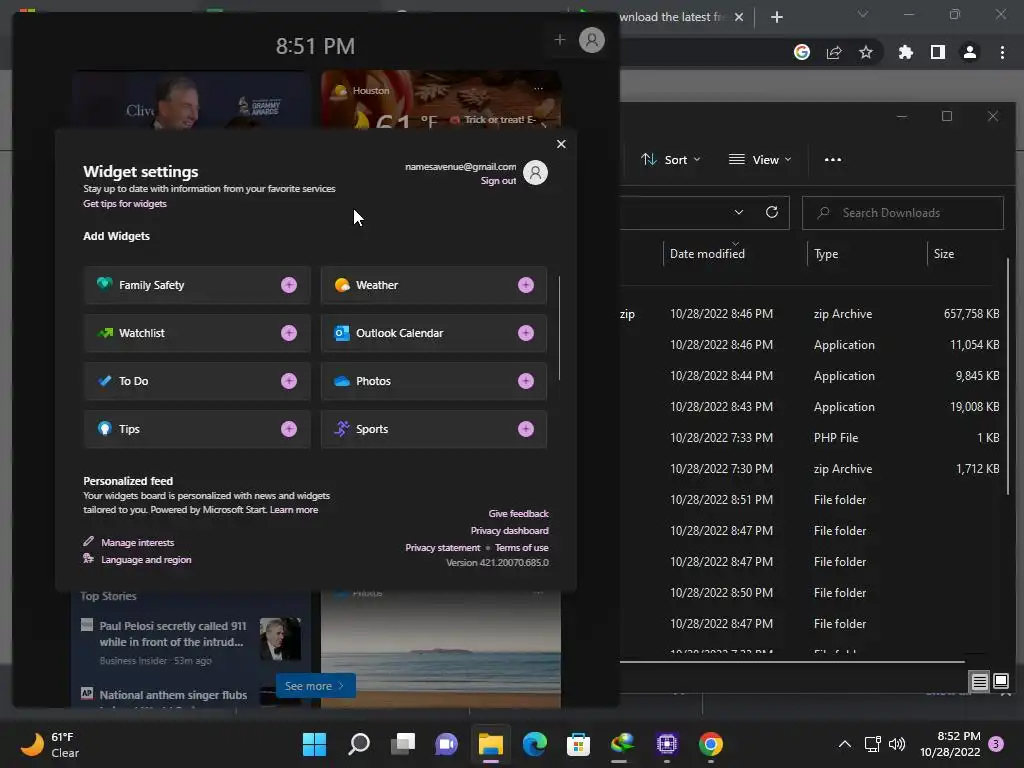Open Language and region settings
The image size is (1024, 768).
(146, 560)
